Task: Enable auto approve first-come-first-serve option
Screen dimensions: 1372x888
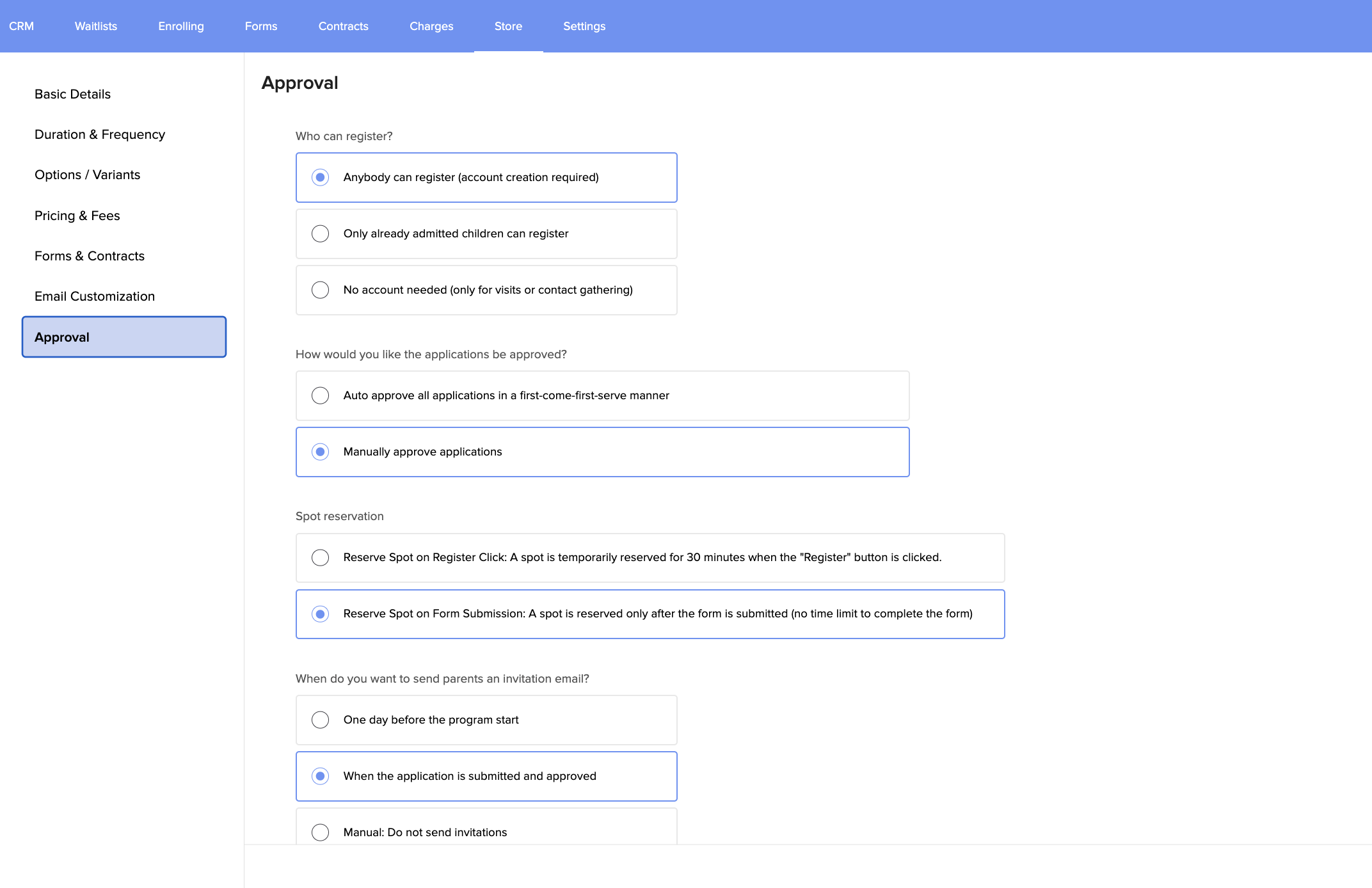Action: coord(321,395)
